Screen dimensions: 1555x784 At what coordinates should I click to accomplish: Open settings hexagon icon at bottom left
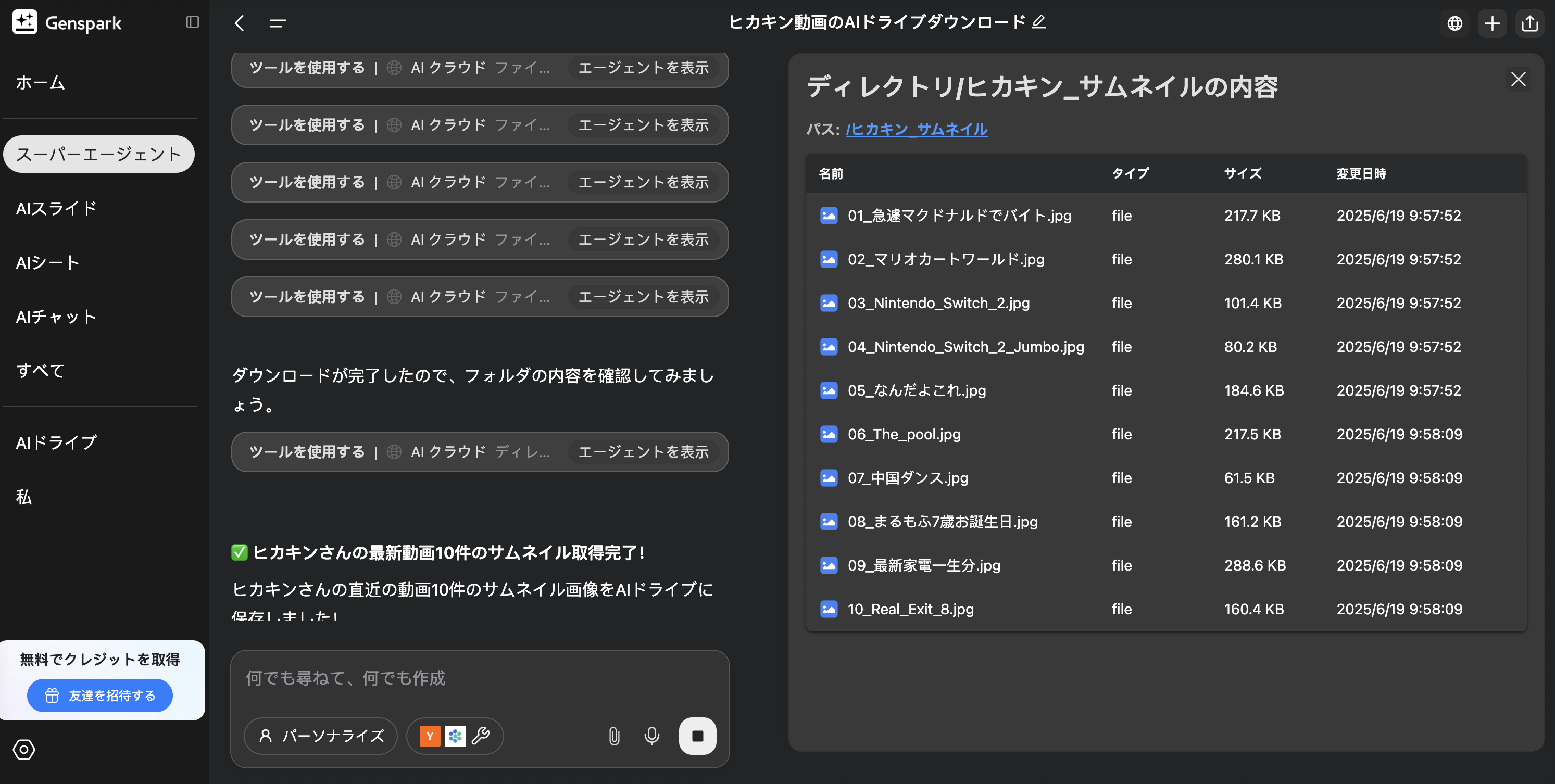tap(24, 750)
